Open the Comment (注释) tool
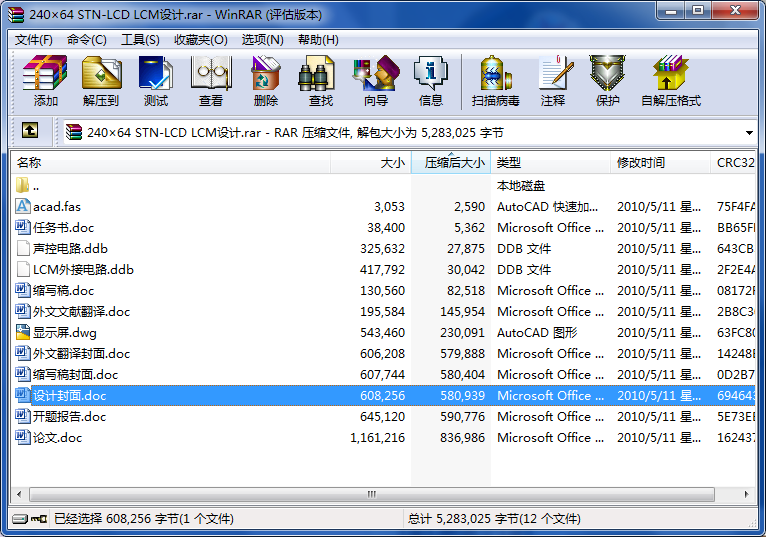The width and height of the screenshot is (766, 537). pyautogui.click(x=555, y=73)
